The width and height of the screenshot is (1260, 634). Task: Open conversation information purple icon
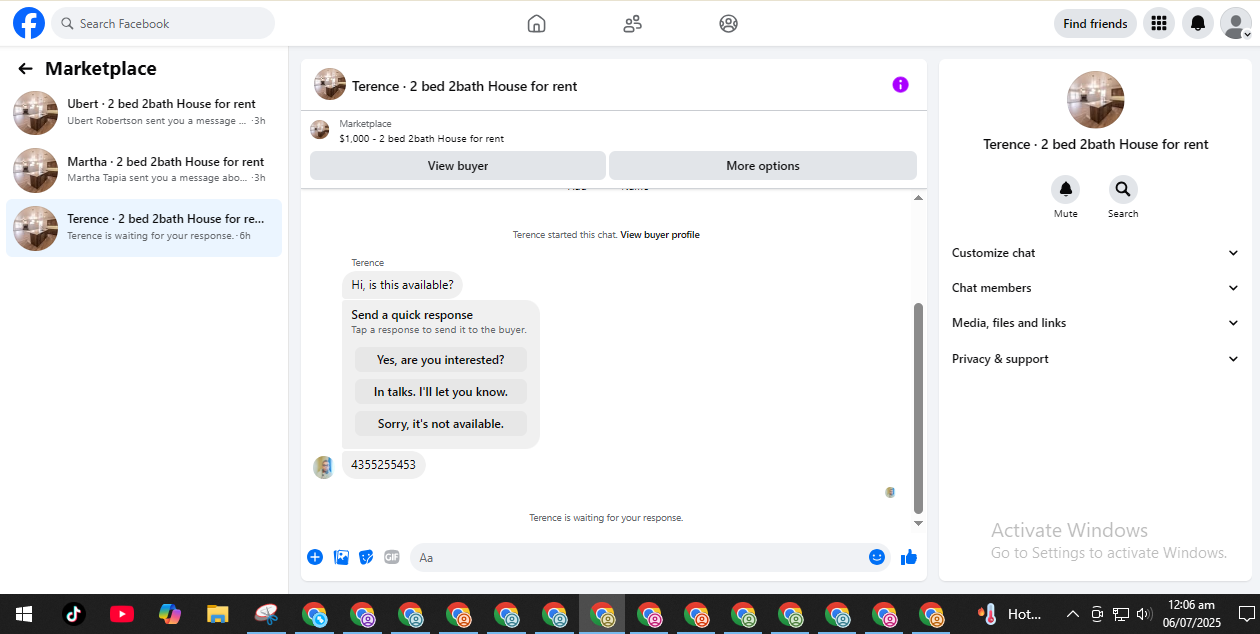pos(900,85)
